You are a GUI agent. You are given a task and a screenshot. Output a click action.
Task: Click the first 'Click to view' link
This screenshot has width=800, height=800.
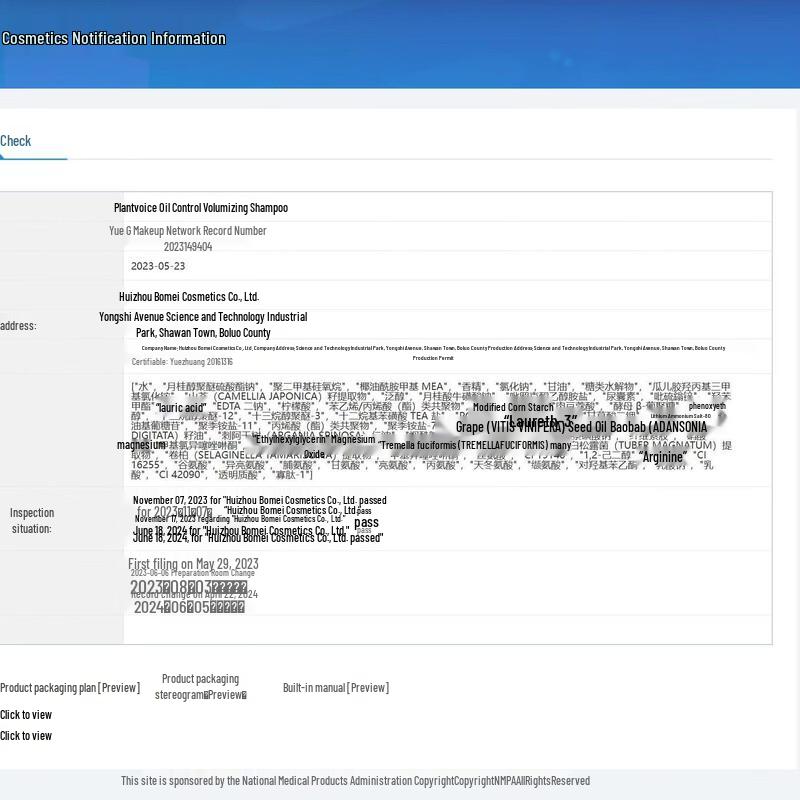click(x=26, y=715)
